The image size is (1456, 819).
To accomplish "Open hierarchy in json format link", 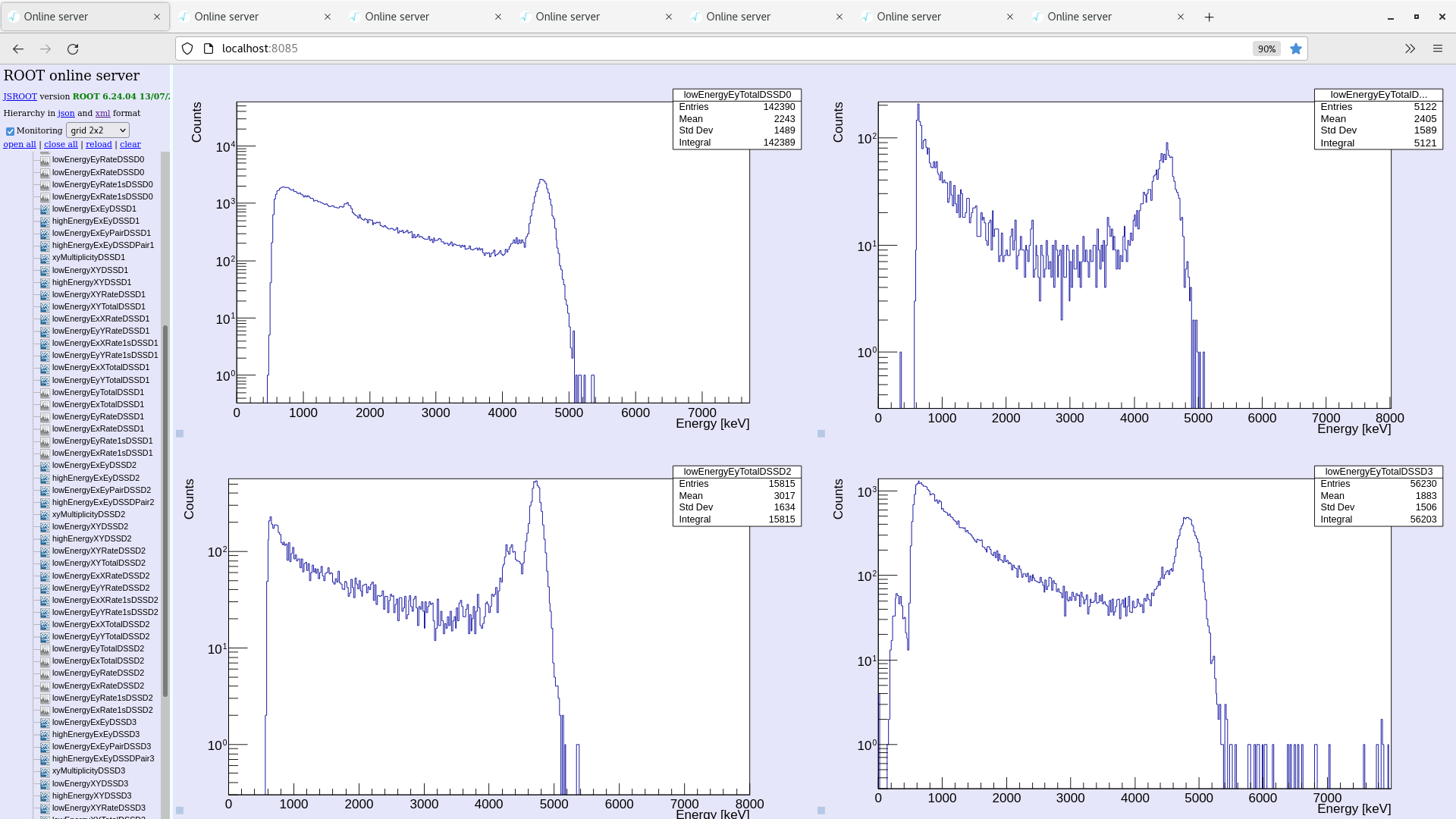I will tap(66, 113).
